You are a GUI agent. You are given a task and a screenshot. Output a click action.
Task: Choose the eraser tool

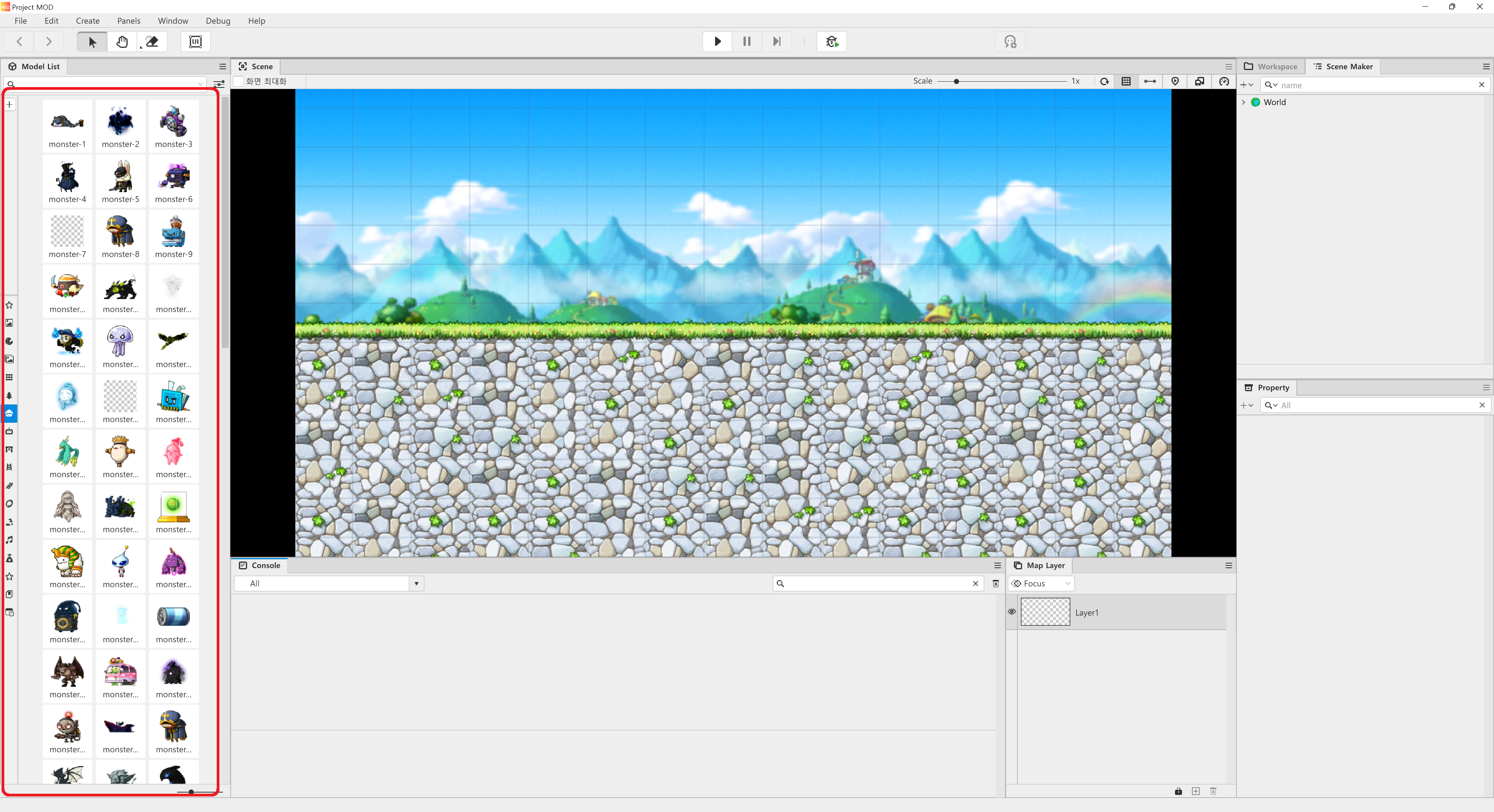point(152,42)
